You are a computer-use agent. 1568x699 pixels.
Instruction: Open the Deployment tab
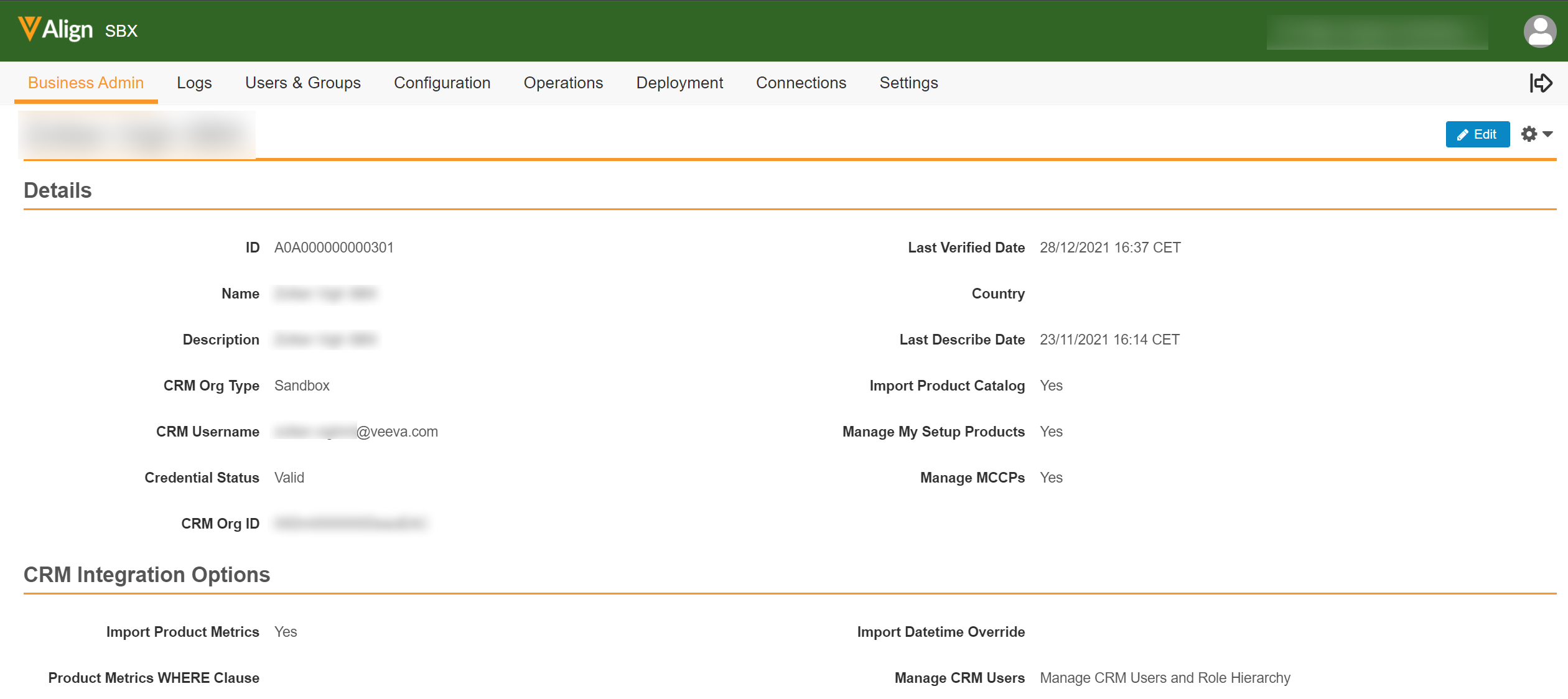[x=679, y=83]
